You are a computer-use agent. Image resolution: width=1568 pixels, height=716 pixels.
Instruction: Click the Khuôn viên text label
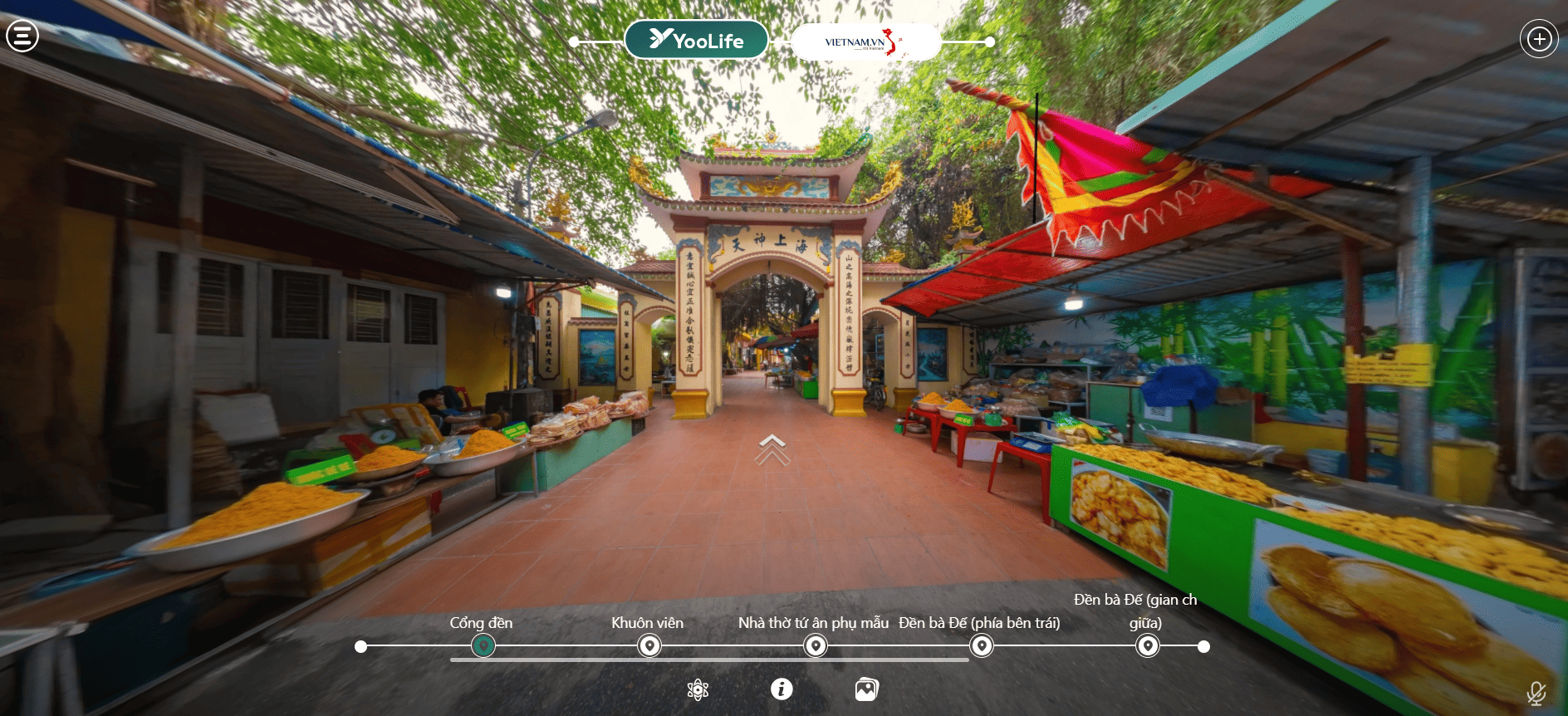[647, 623]
